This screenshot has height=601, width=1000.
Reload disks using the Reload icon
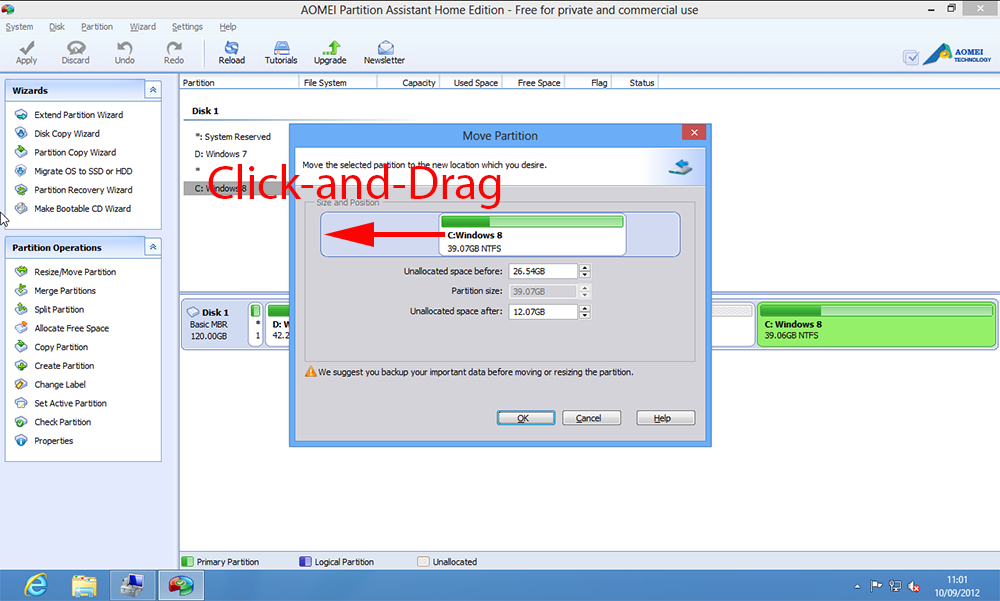point(232,52)
